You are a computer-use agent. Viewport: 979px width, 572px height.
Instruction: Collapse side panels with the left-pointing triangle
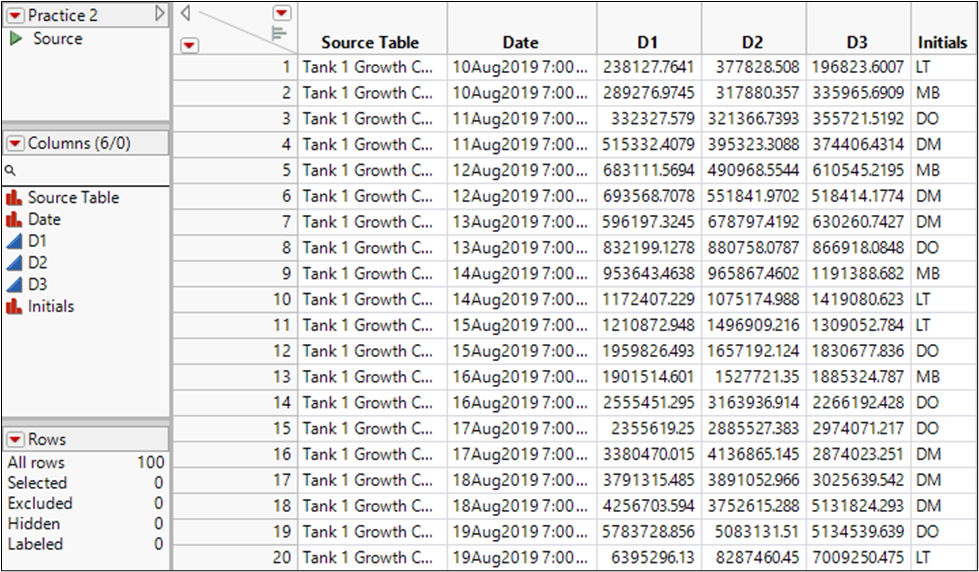point(186,13)
